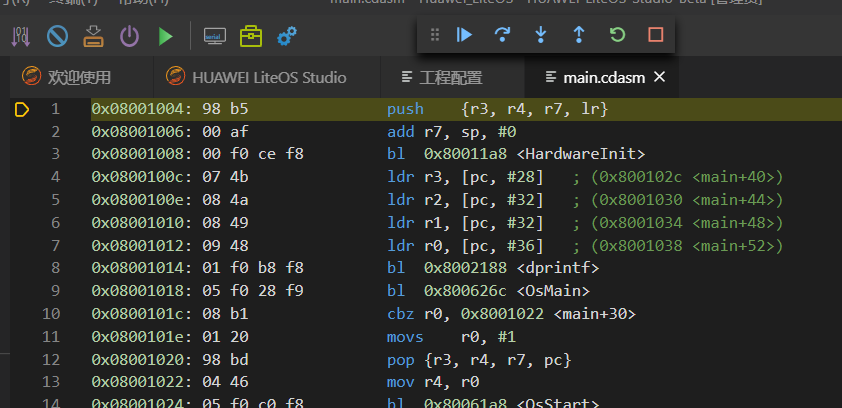The height and width of the screenshot is (408, 842).
Task: Click the 'bl 0x80011a8 <HardwareInit>' instruction
Action: click(x=516, y=155)
